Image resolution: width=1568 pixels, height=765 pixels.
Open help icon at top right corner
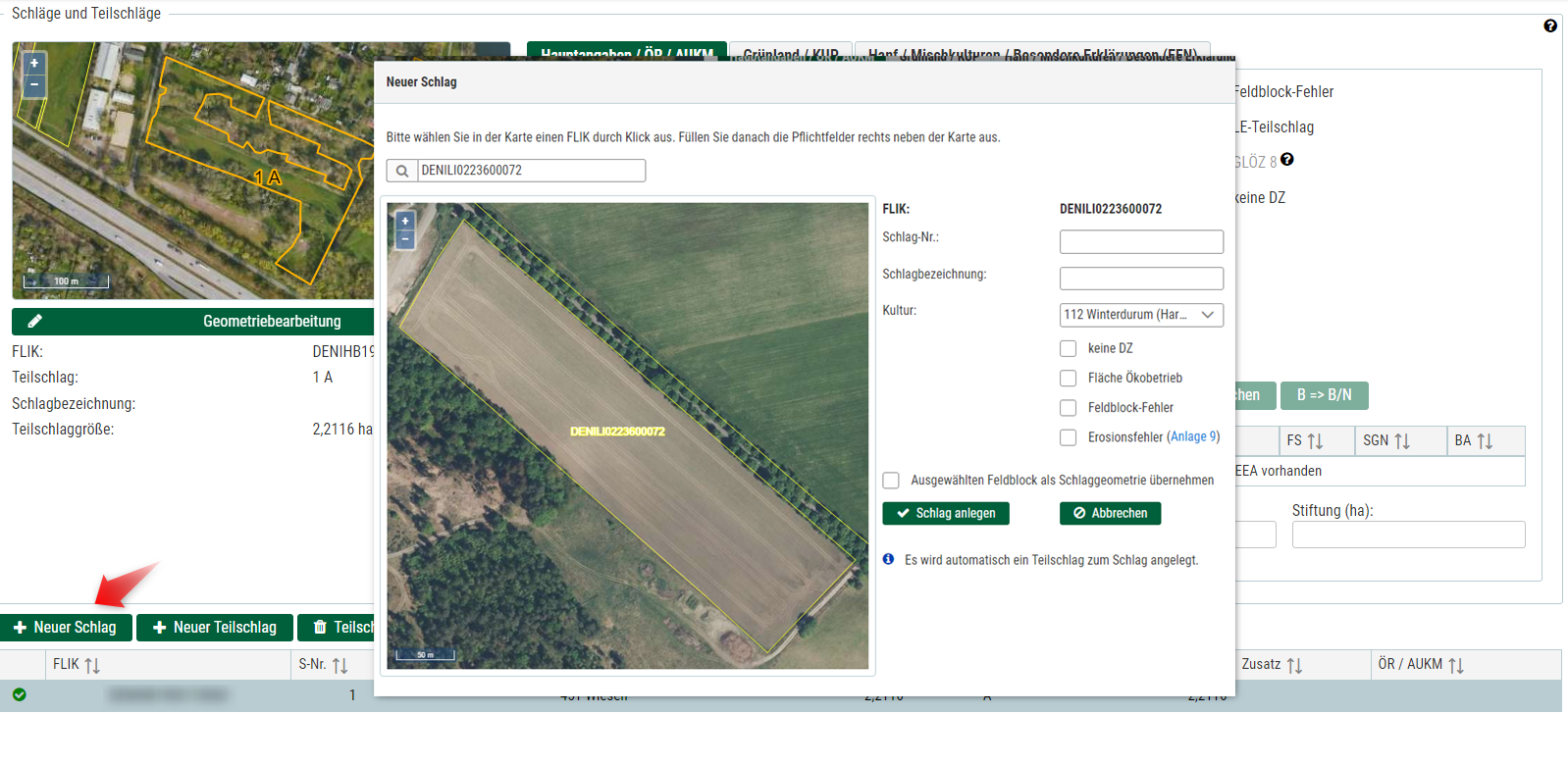[1550, 26]
